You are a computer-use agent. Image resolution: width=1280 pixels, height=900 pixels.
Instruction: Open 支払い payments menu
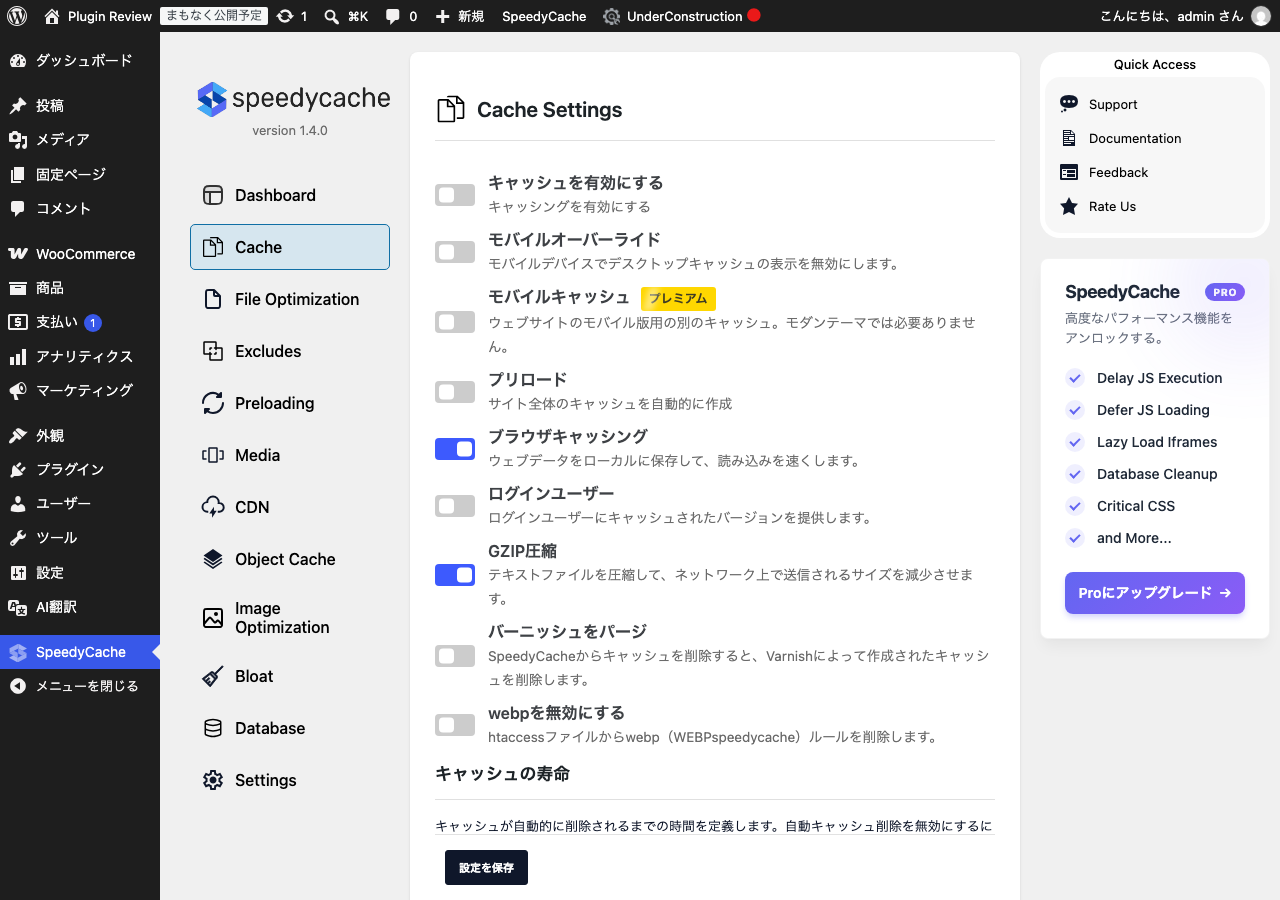(x=80, y=322)
